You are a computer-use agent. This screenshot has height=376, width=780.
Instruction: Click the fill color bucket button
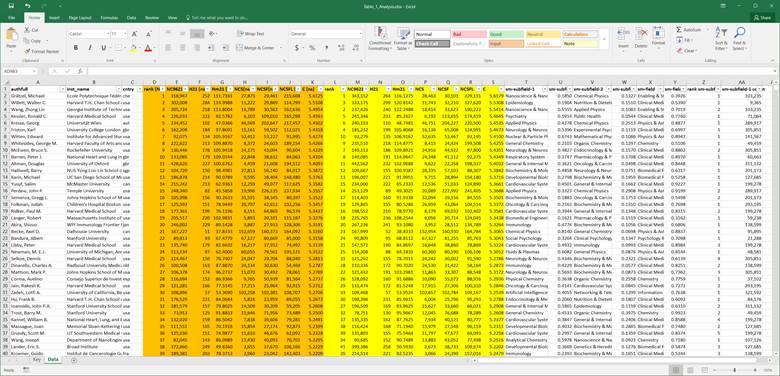pyautogui.click(x=132, y=48)
